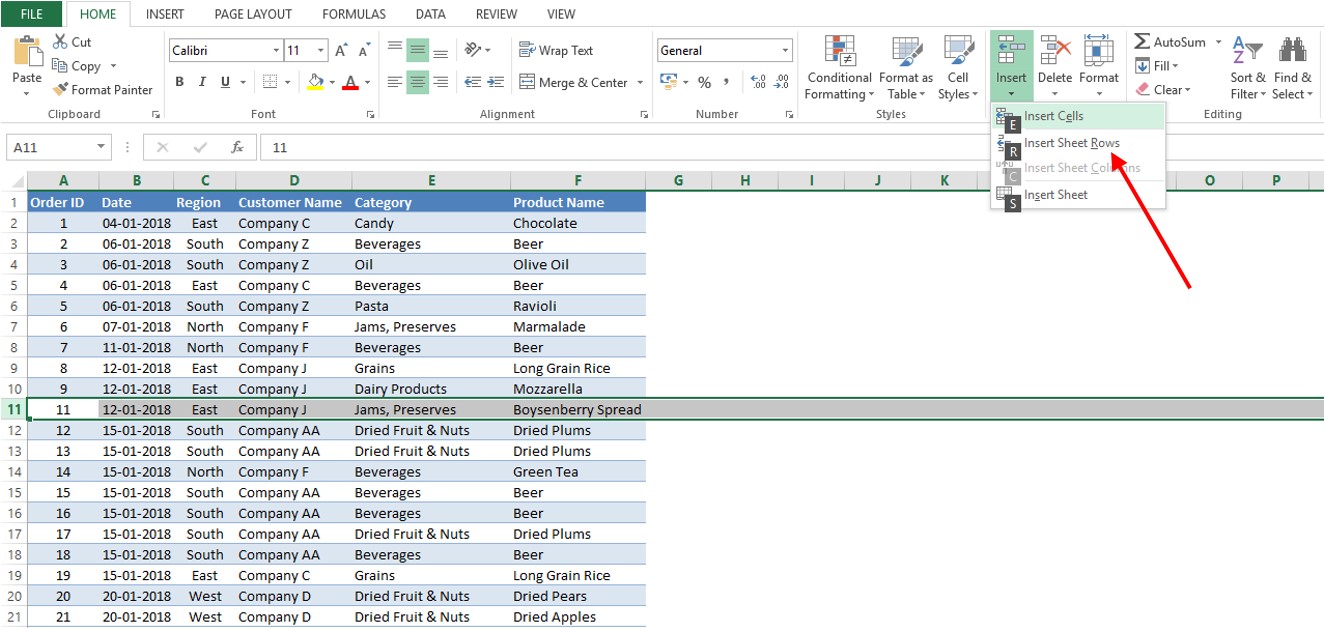Open the Font Size dropdown
The image size is (1326, 628).
point(320,50)
